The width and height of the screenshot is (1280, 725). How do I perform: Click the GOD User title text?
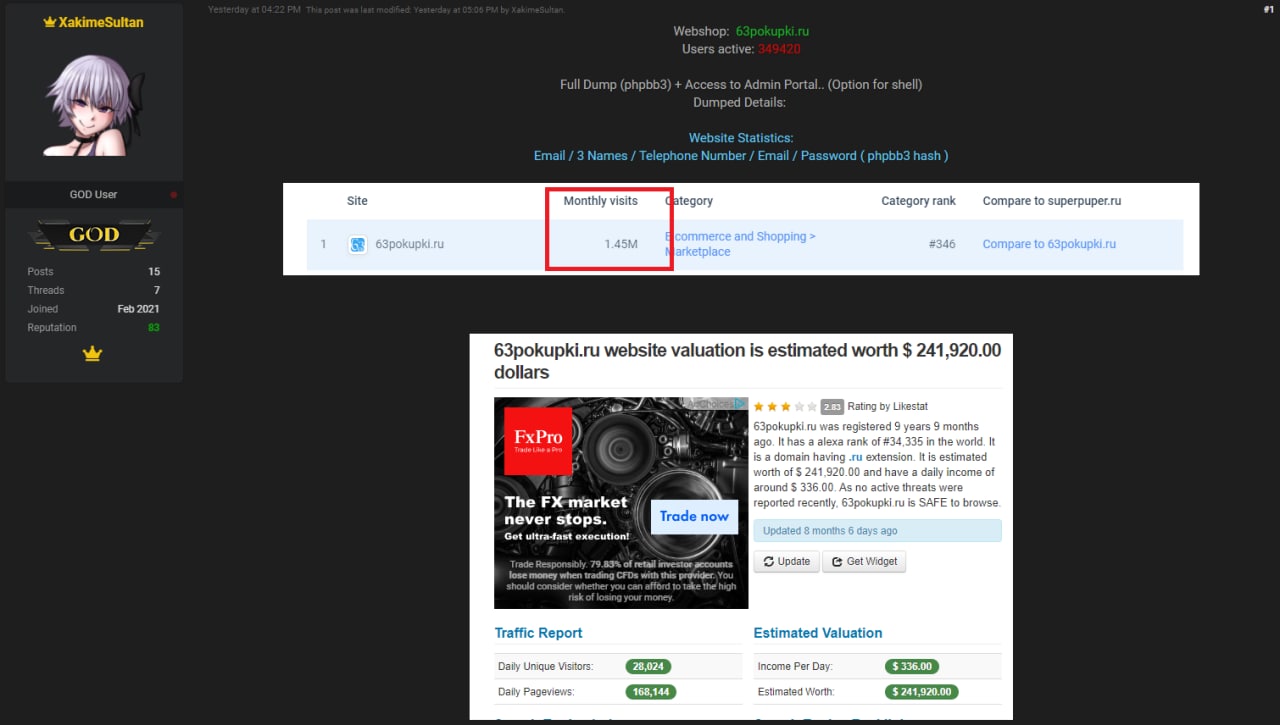pos(93,195)
